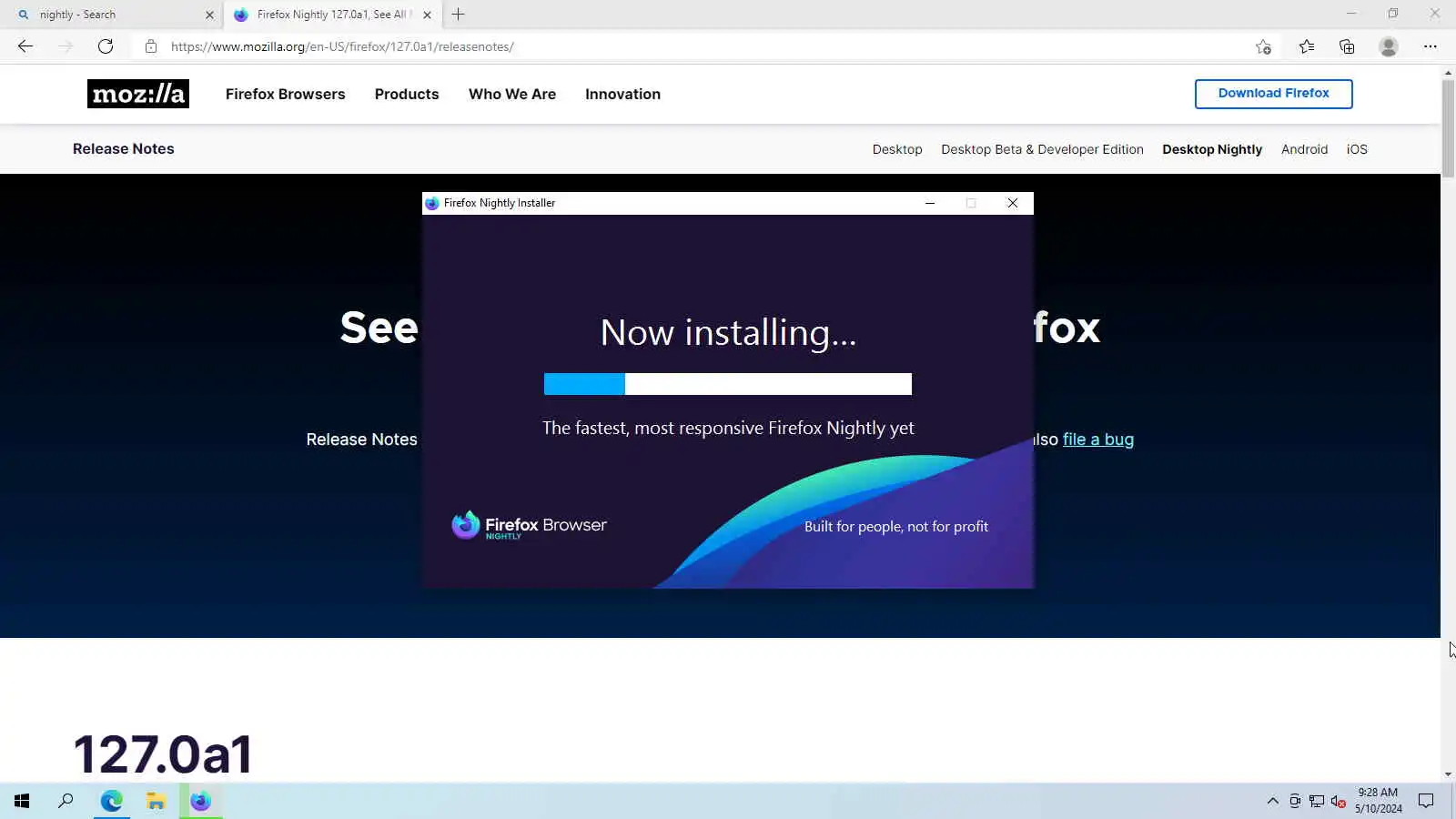
Task: Open the volume control tray icon
Action: (x=1338, y=801)
